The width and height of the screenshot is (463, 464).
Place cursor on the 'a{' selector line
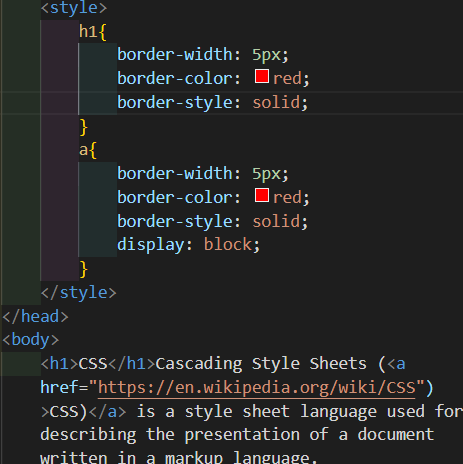88,150
